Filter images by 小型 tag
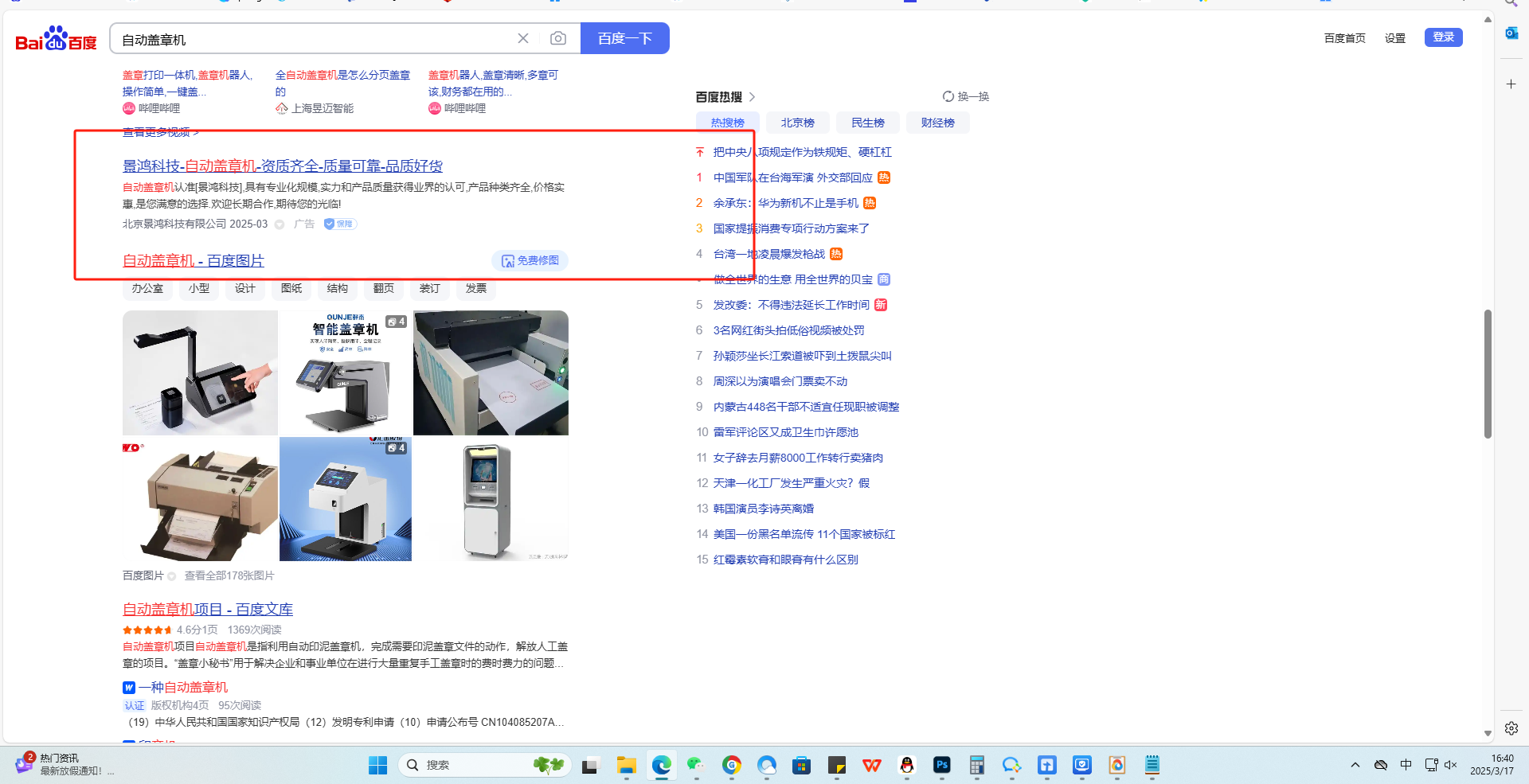Viewport: 1529px width, 784px height. 199,288
